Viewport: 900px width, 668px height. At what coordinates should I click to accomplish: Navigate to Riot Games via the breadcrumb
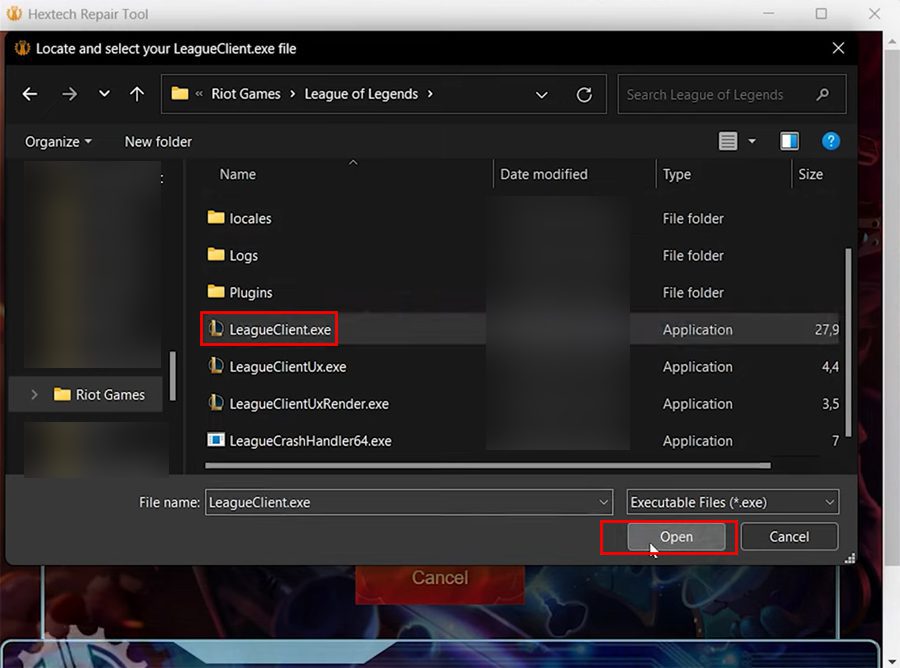[x=244, y=94]
